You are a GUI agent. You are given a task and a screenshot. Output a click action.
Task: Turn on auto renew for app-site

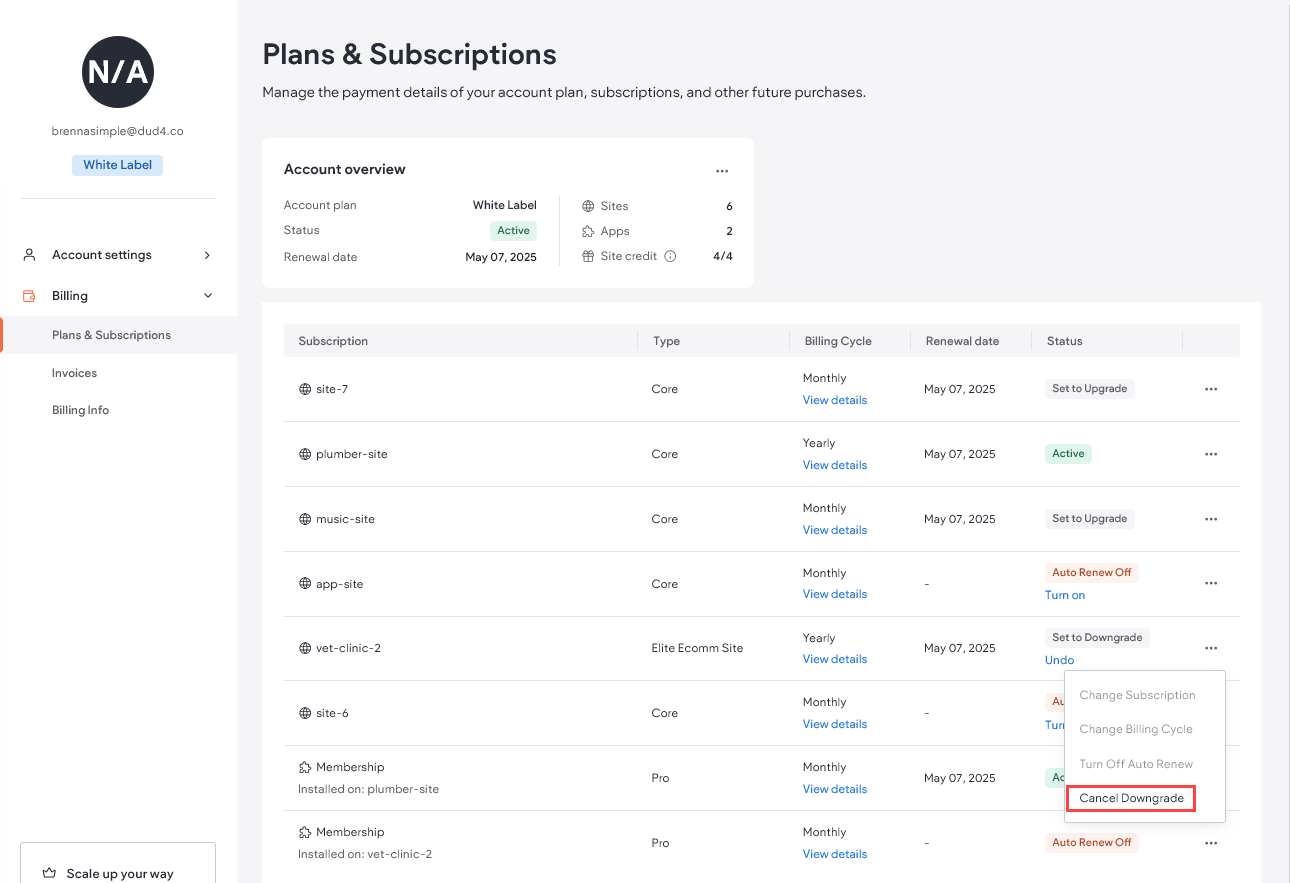[1064, 594]
